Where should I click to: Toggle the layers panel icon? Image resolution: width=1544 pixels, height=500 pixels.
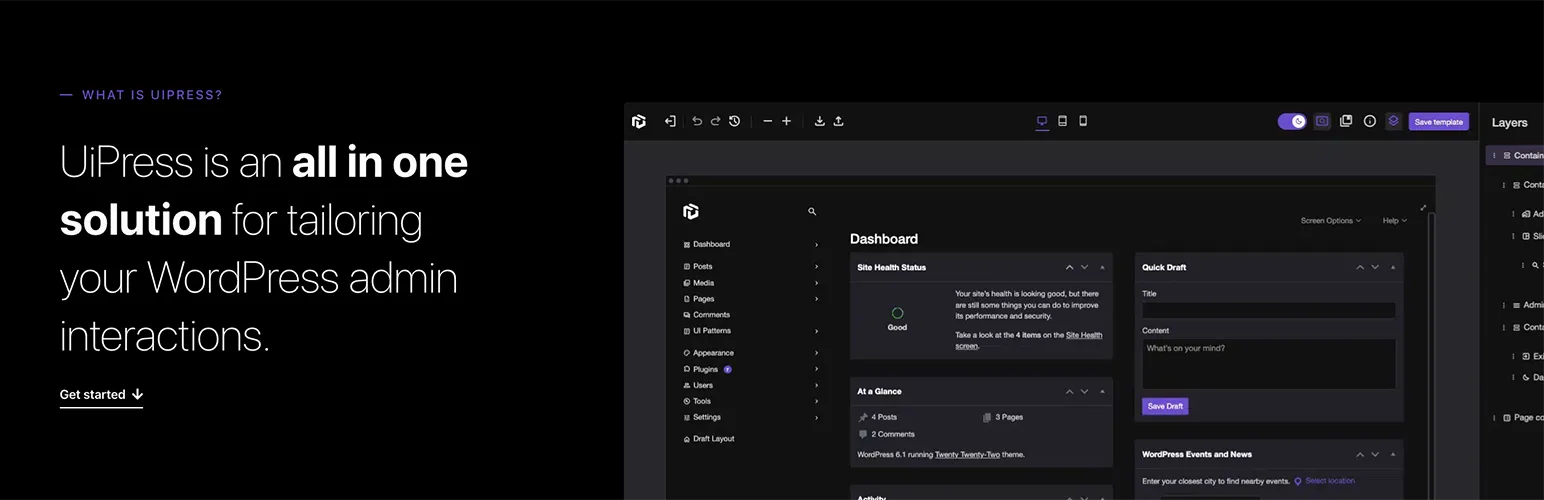[1394, 121]
